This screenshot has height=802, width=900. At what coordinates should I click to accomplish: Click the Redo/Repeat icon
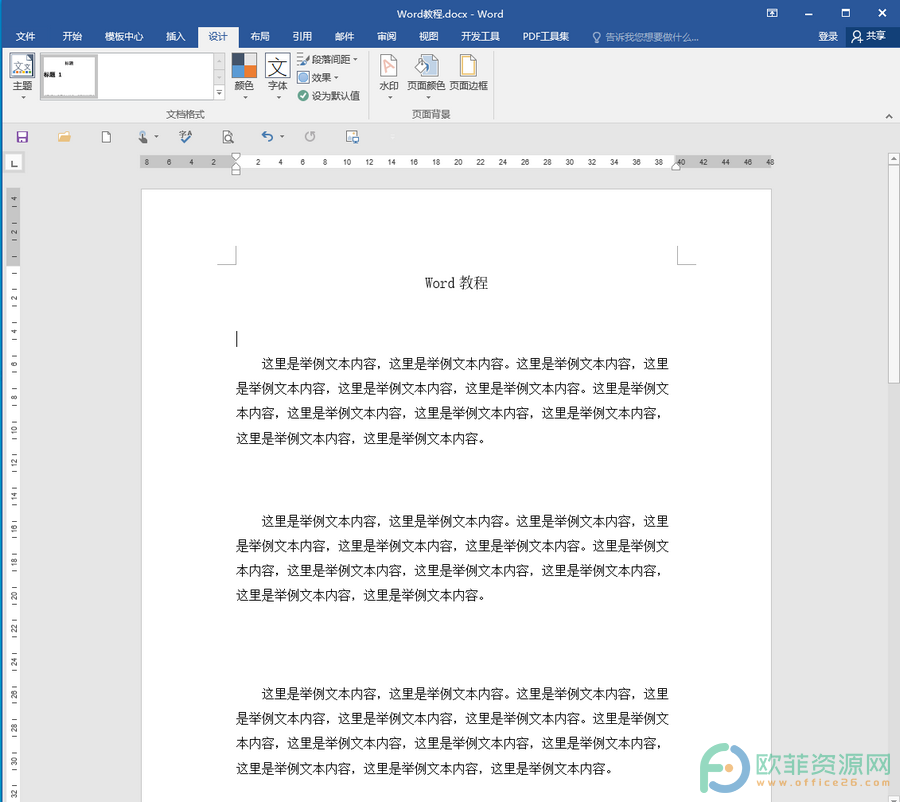tap(310, 137)
